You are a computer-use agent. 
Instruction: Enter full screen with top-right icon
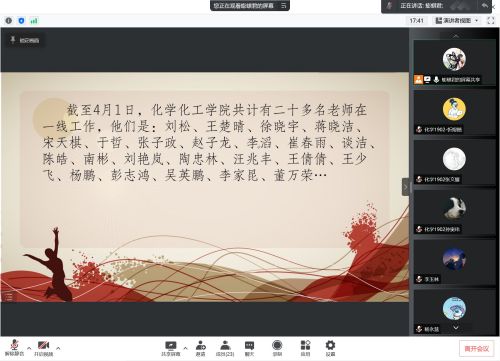click(491, 21)
